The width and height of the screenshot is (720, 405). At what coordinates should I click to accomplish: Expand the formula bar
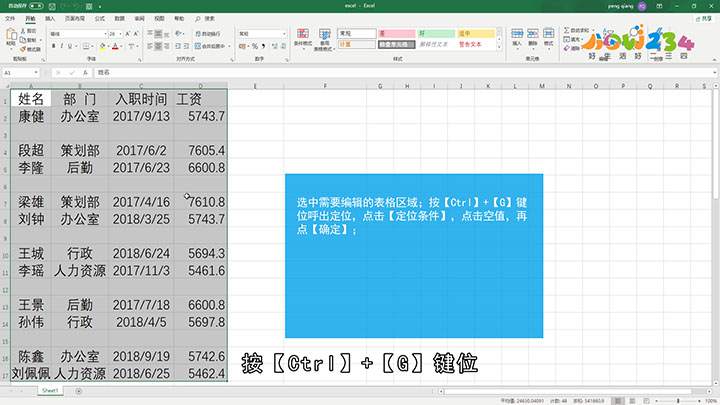[x=715, y=73]
